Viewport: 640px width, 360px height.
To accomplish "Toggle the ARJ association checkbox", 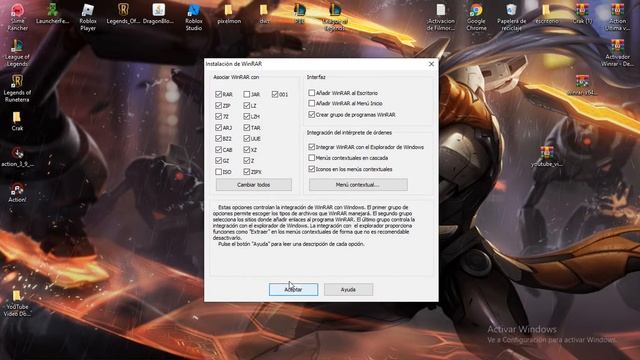I will click(218, 127).
